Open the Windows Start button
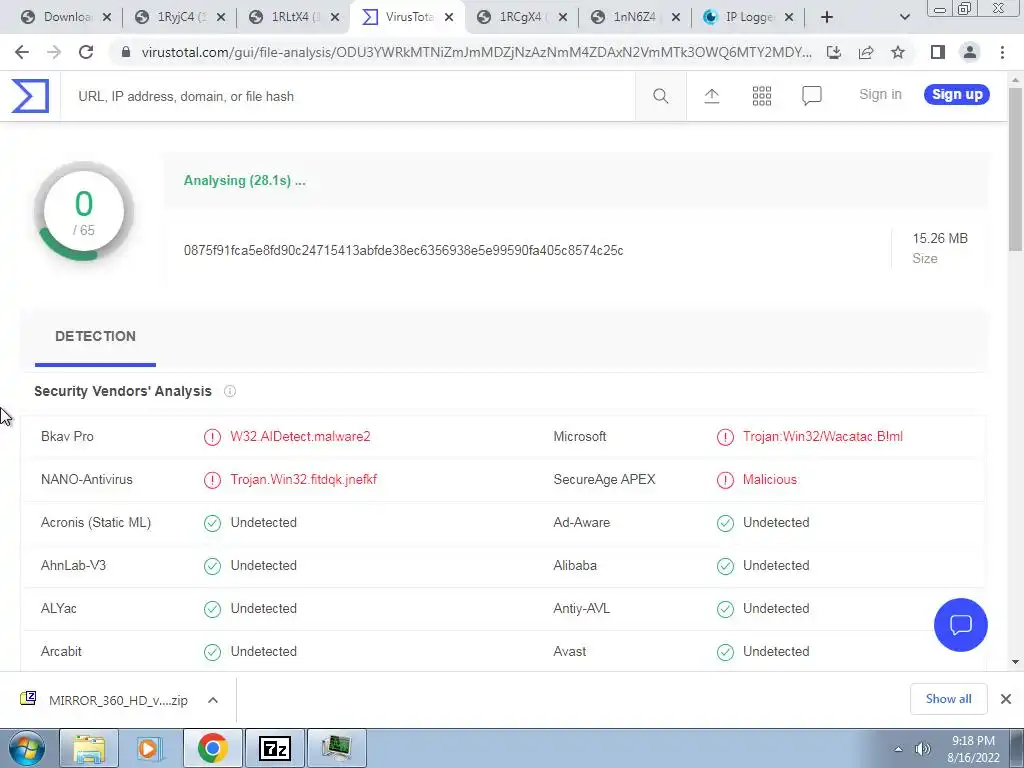 pyautogui.click(x=27, y=748)
